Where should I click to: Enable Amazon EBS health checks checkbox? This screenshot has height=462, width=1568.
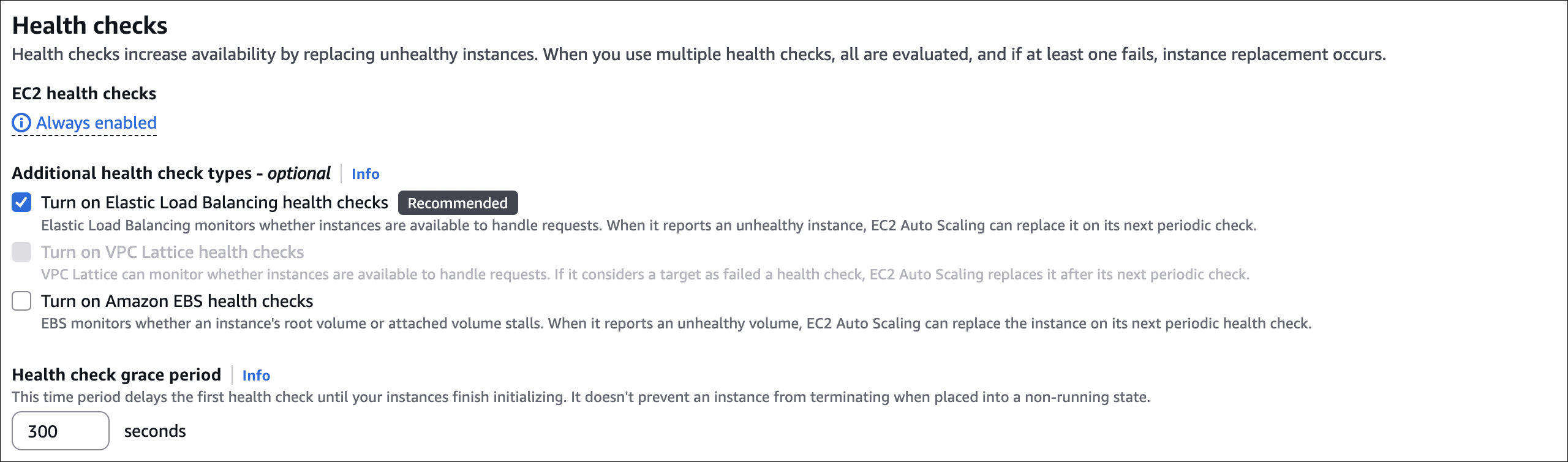pos(21,301)
